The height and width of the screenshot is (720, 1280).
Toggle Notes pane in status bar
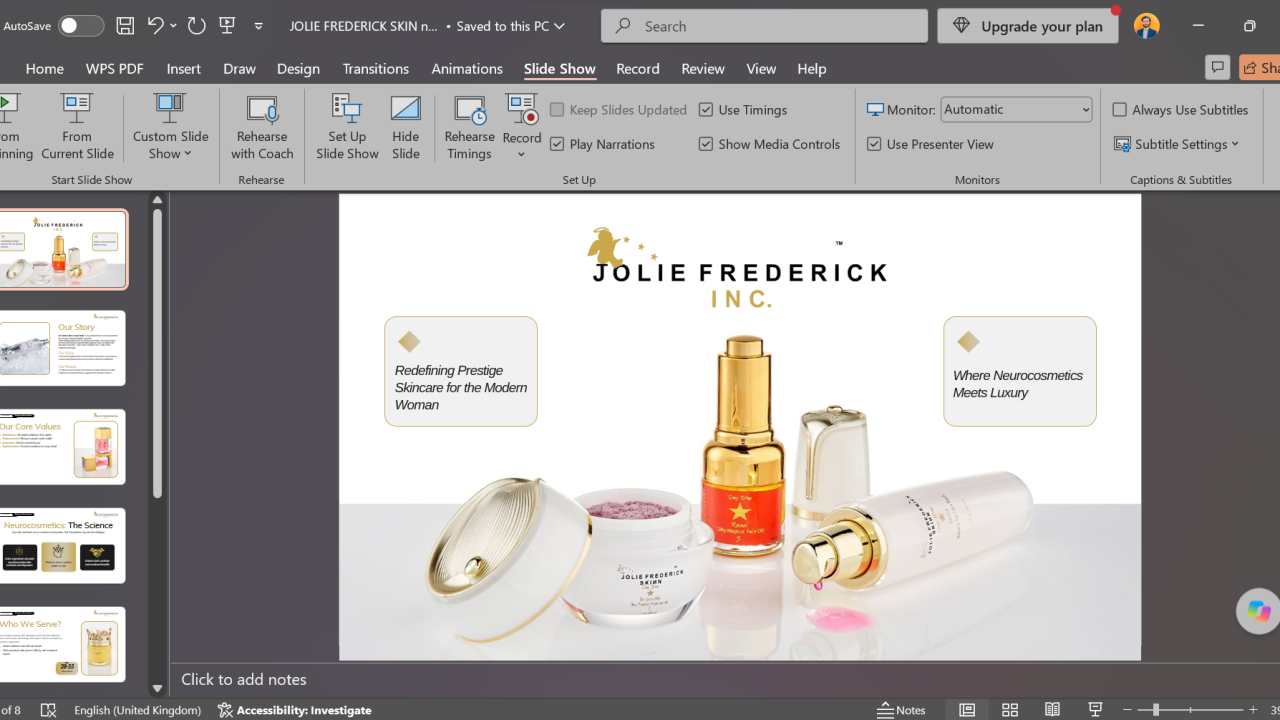click(902, 710)
